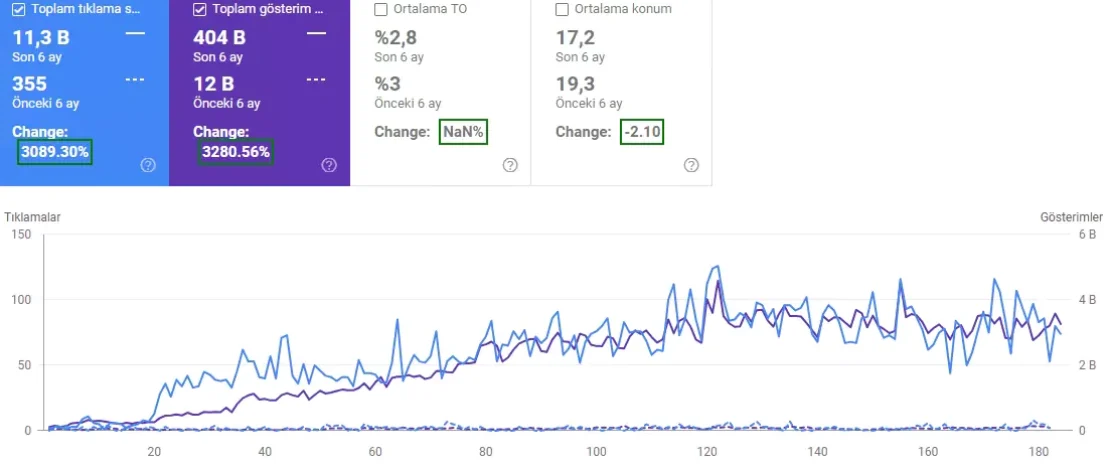Click solid line legend in clicks card
Viewport: 1109px width, 466px height.
[135, 34]
